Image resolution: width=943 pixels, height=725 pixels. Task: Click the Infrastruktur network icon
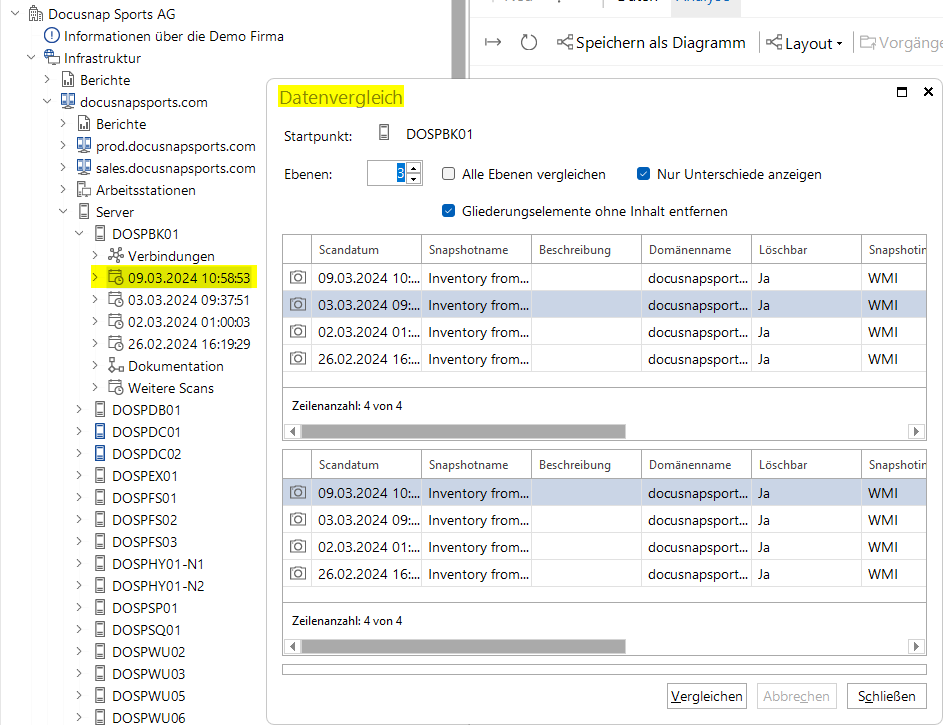(52, 58)
